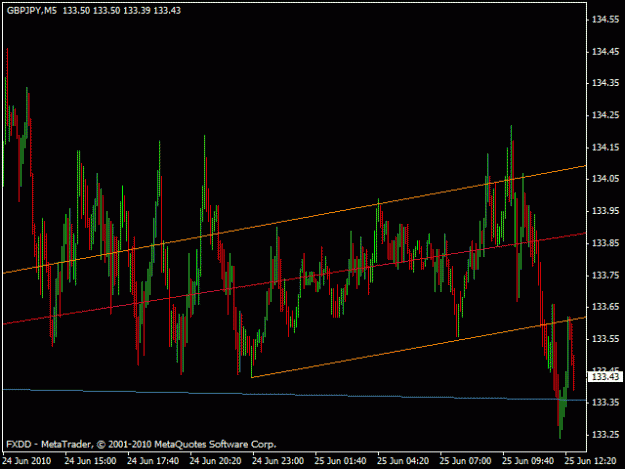Click the 134.05 price axis label
Image resolution: width=625 pixels, height=469 pixels.
(x=605, y=179)
